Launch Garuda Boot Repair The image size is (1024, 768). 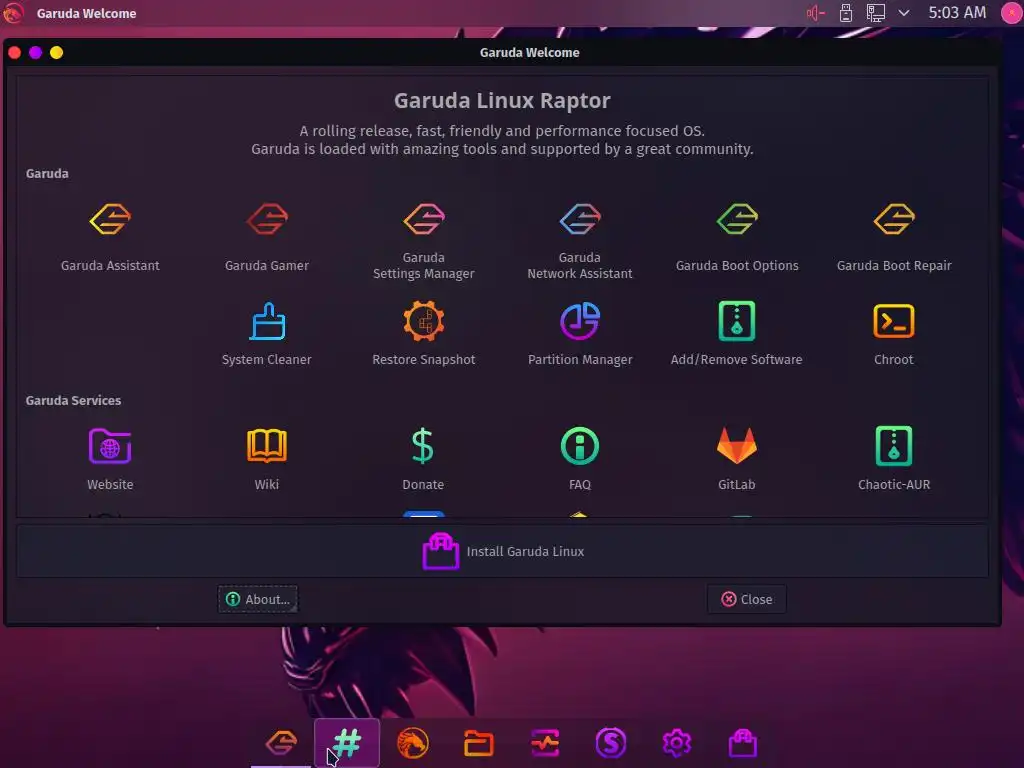pyautogui.click(x=893, y=236)
